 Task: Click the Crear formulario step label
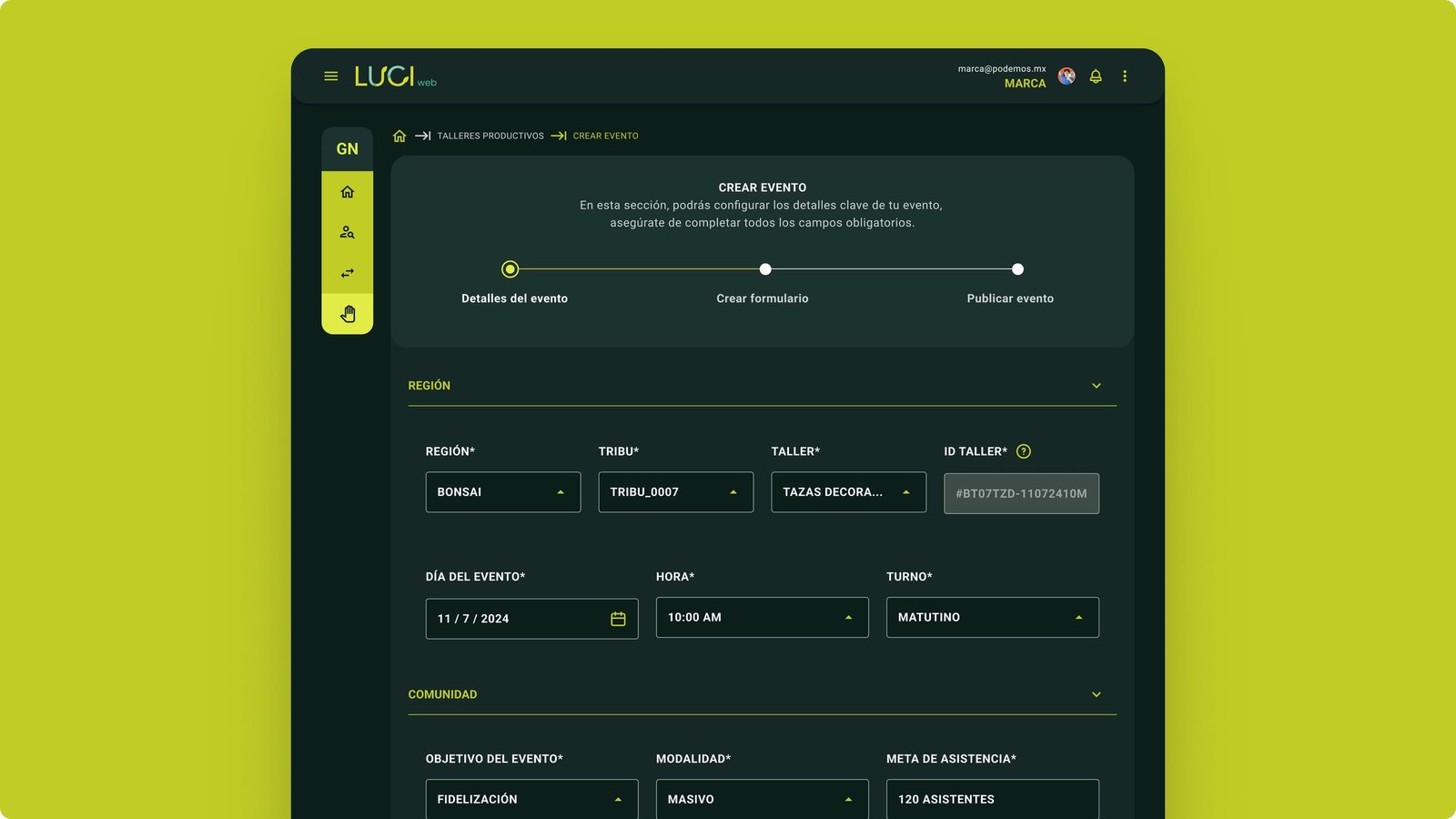763,298
